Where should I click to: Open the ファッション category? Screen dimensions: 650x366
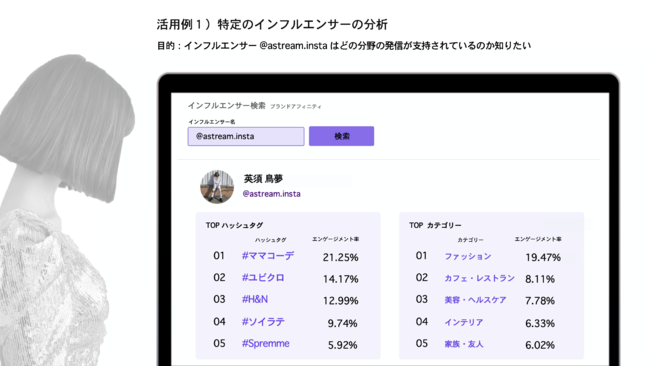pos(468,257)
